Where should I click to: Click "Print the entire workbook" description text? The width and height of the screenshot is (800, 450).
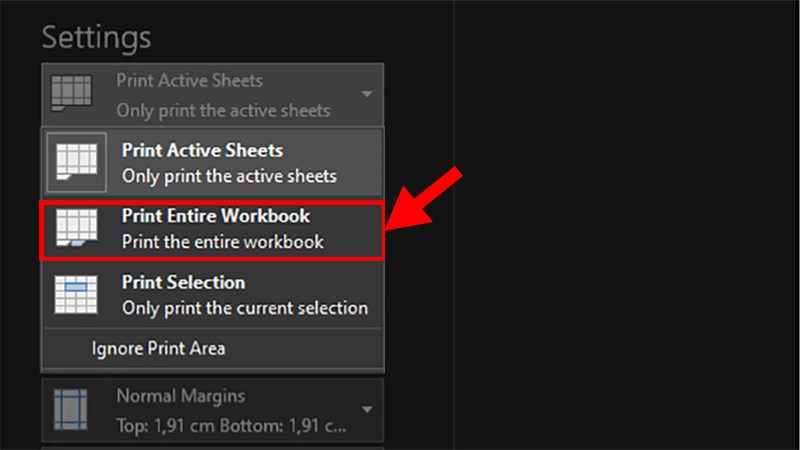pos(222,242)
